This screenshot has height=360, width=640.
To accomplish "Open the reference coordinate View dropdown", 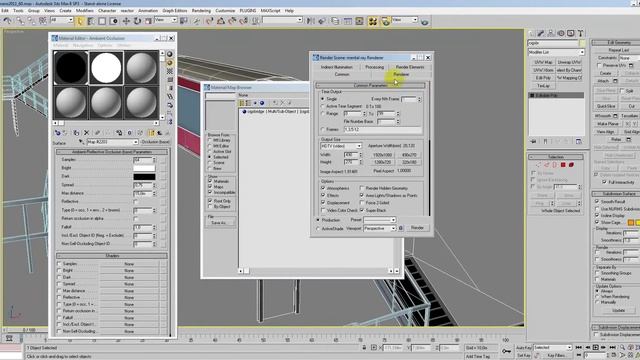I will coord(166,20).
